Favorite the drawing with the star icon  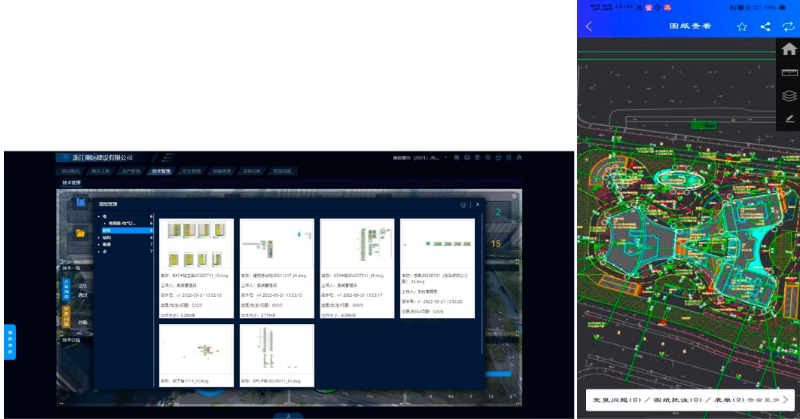tap(742, 27)
